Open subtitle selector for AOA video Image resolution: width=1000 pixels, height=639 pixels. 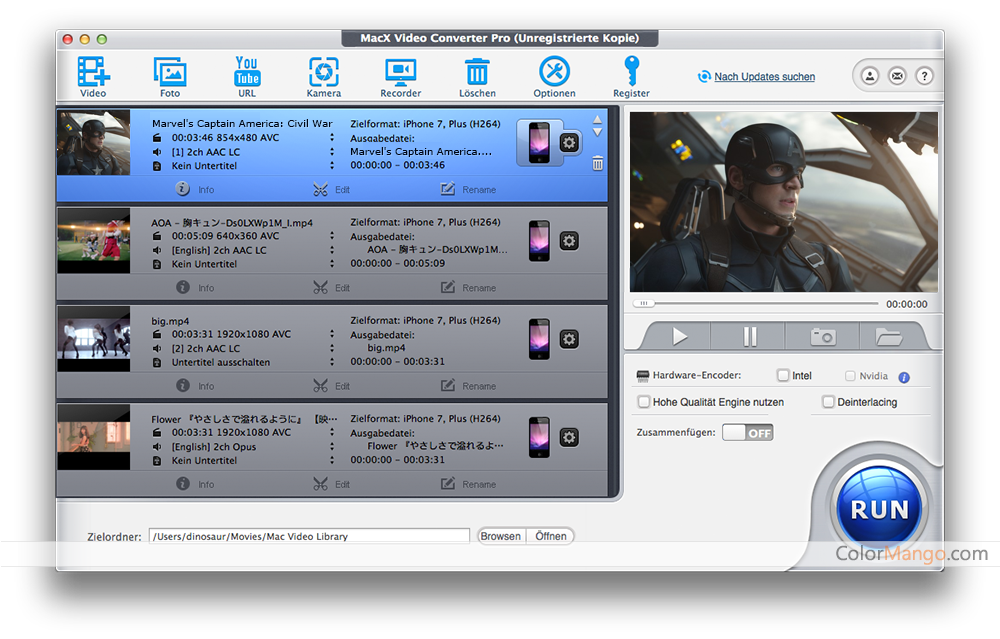click(332, 263)
